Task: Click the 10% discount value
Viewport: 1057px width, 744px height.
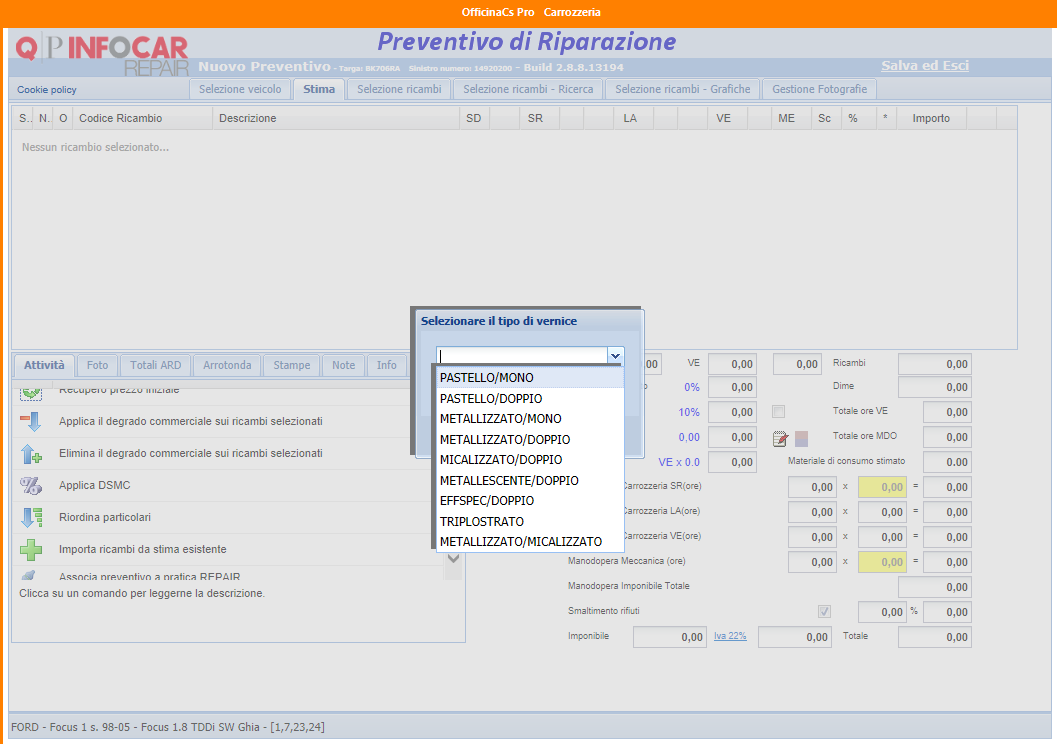Action: [689, 412]
